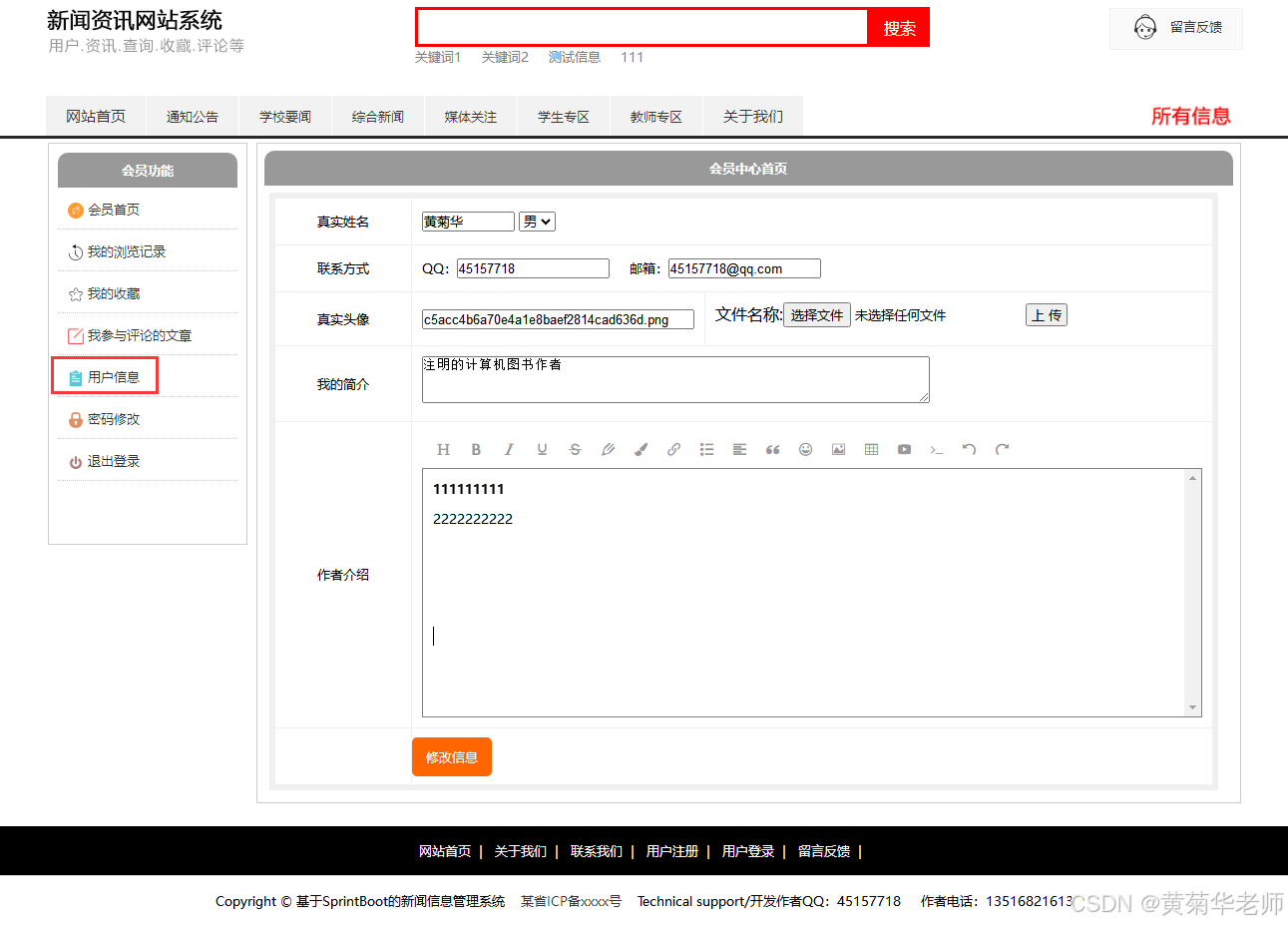Image resolution: width=1288 pixels, height=925 pixels.
Task: Click the editor scrollbar down arrow
Action: click(x=1192, y=707)
